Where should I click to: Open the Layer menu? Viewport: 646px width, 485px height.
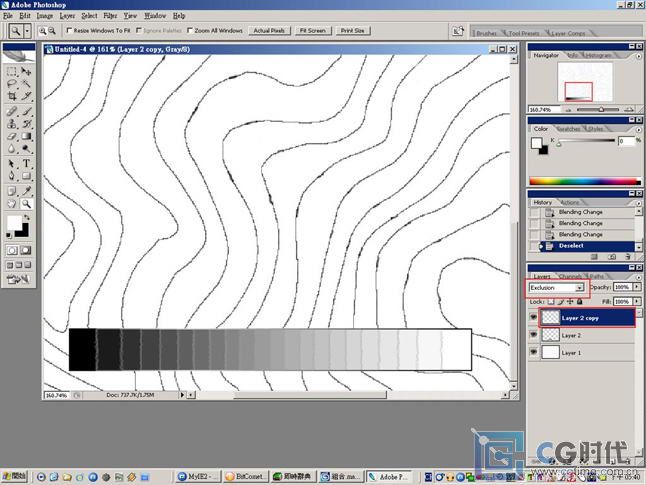click(67, 16)
